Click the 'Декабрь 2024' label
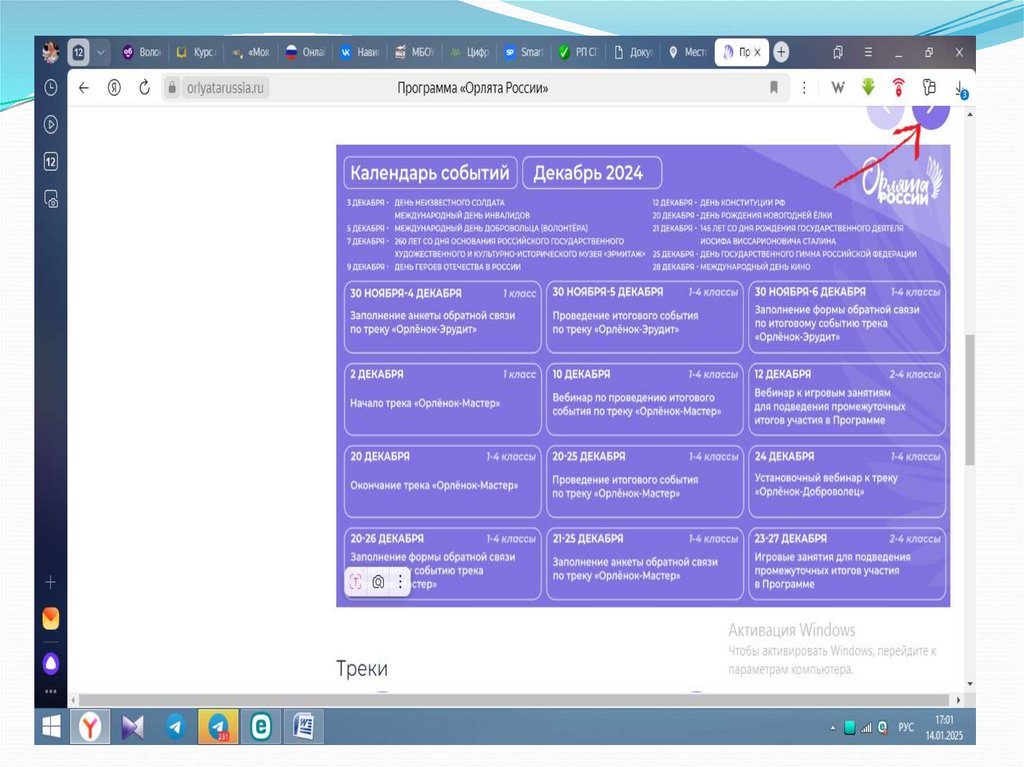Screen dimensions: 1024x767 point(592,172)
